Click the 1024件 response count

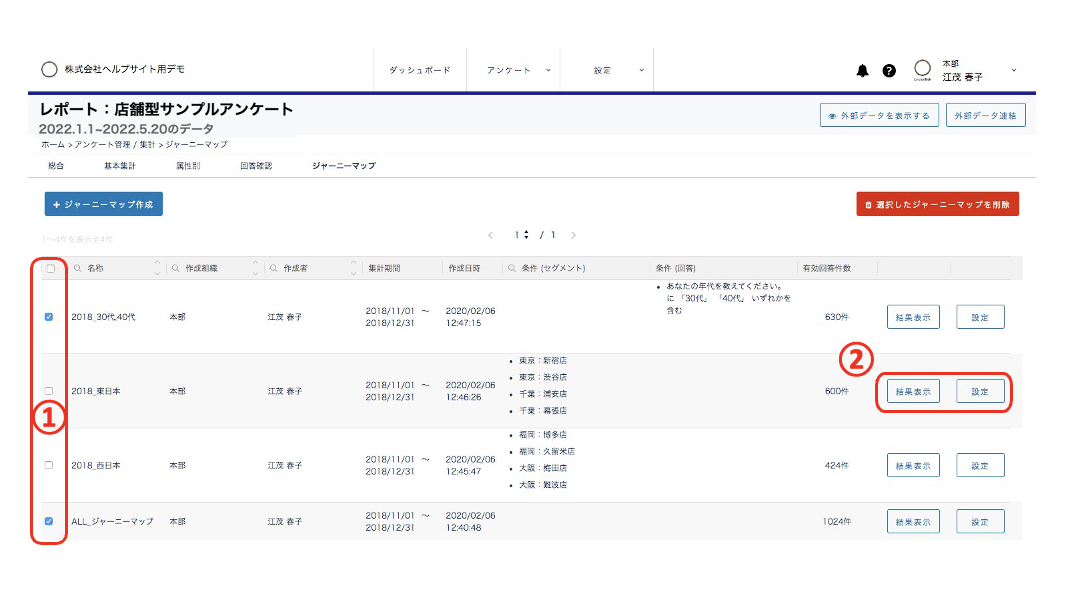coord(837,521)
